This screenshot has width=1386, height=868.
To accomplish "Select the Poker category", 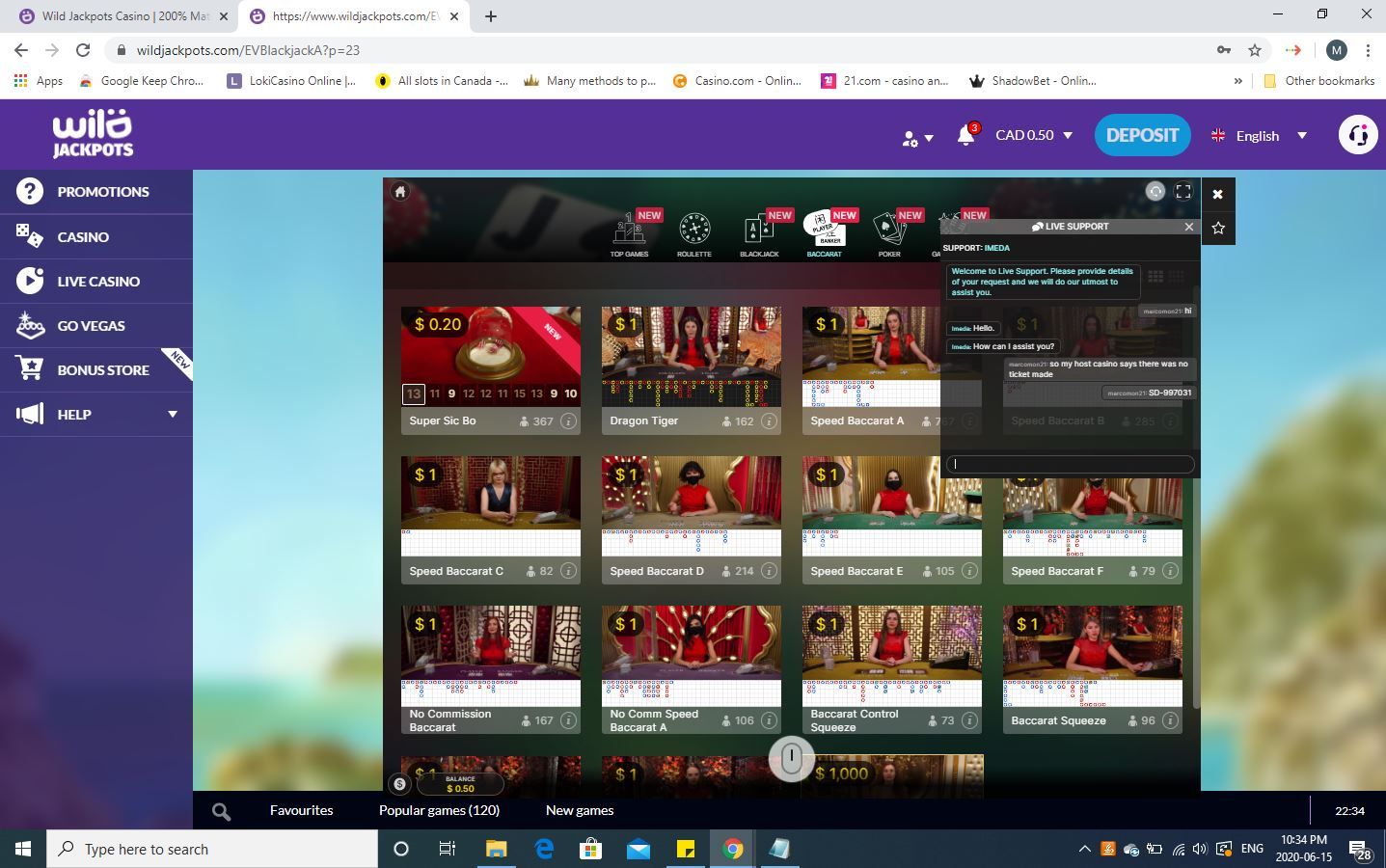I will [x=889, y=235].
